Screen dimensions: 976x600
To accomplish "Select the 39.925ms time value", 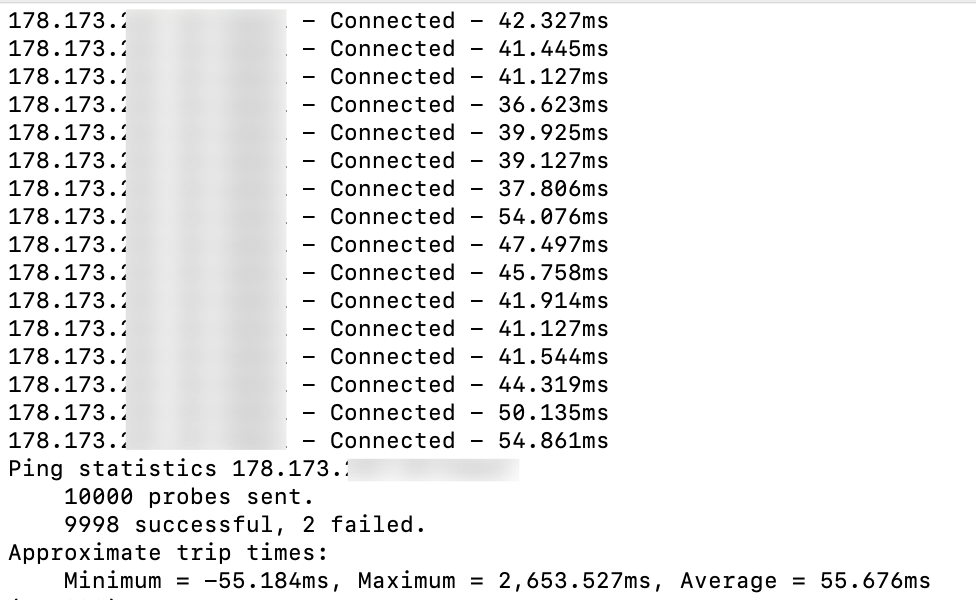I will point(553,132).
